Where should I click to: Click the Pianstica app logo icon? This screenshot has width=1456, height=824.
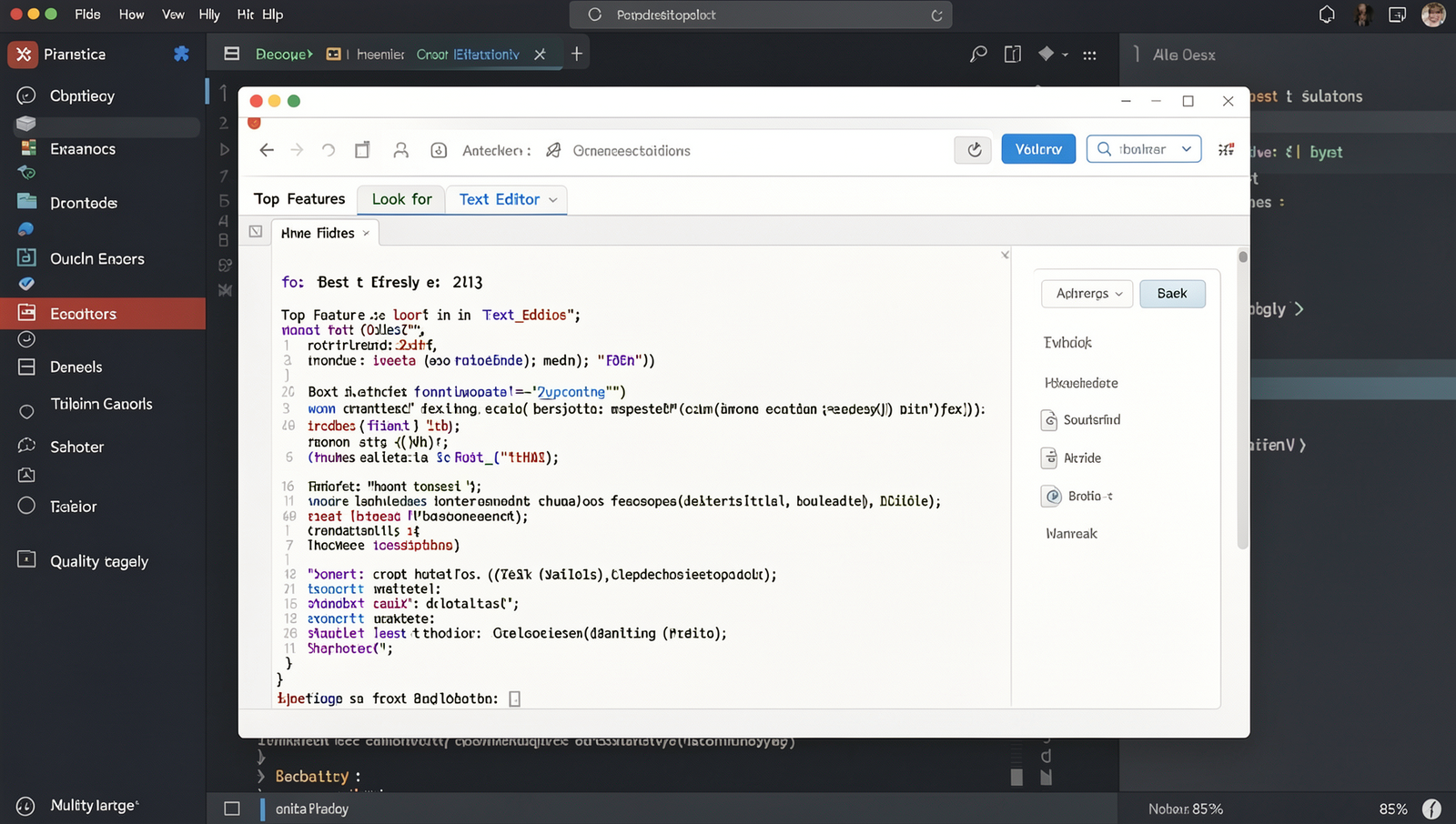click(x=24, y=55)
